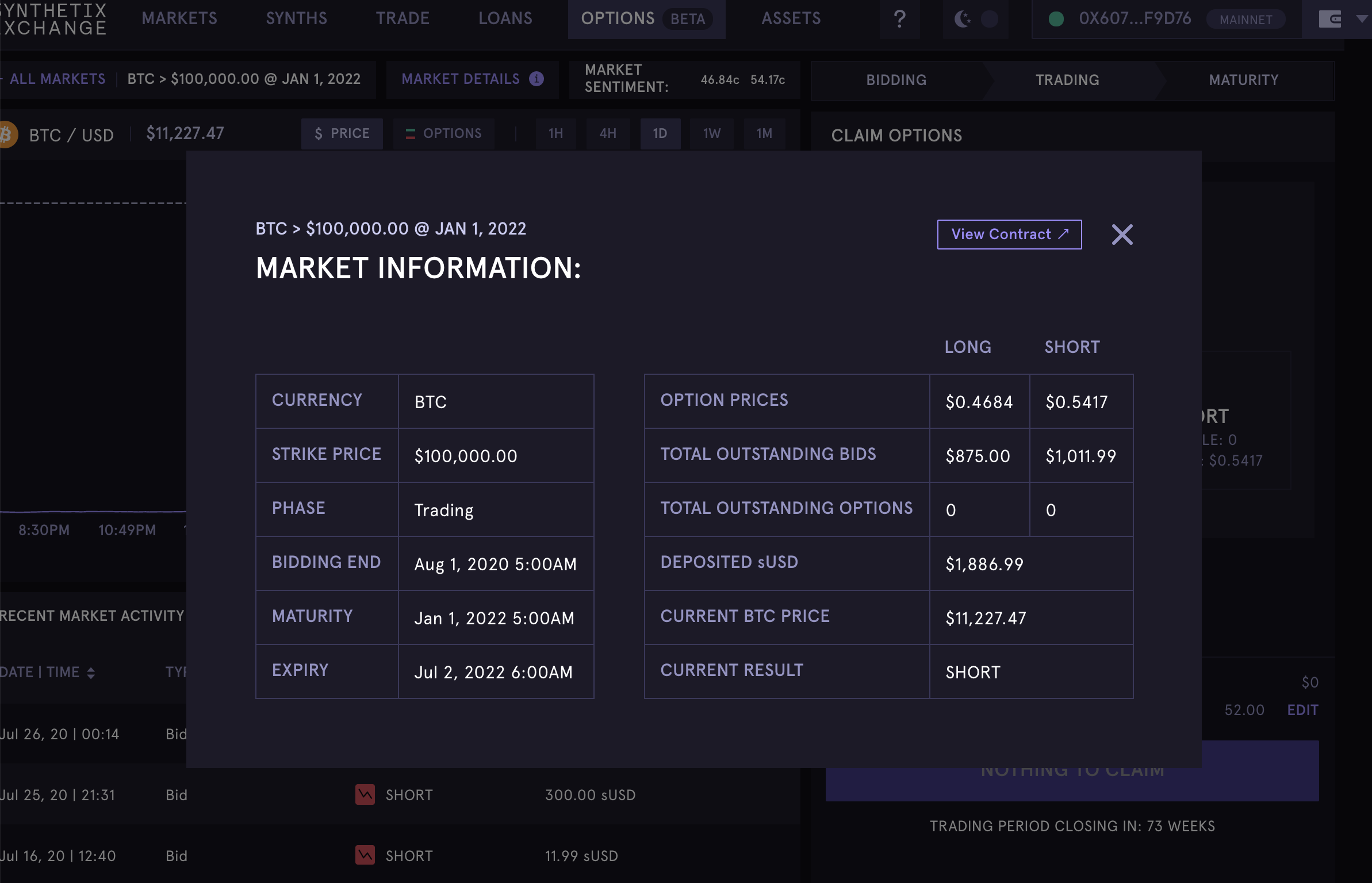Click the strike price value $100,000.00
1372x883 pixels.
point(466,456)
